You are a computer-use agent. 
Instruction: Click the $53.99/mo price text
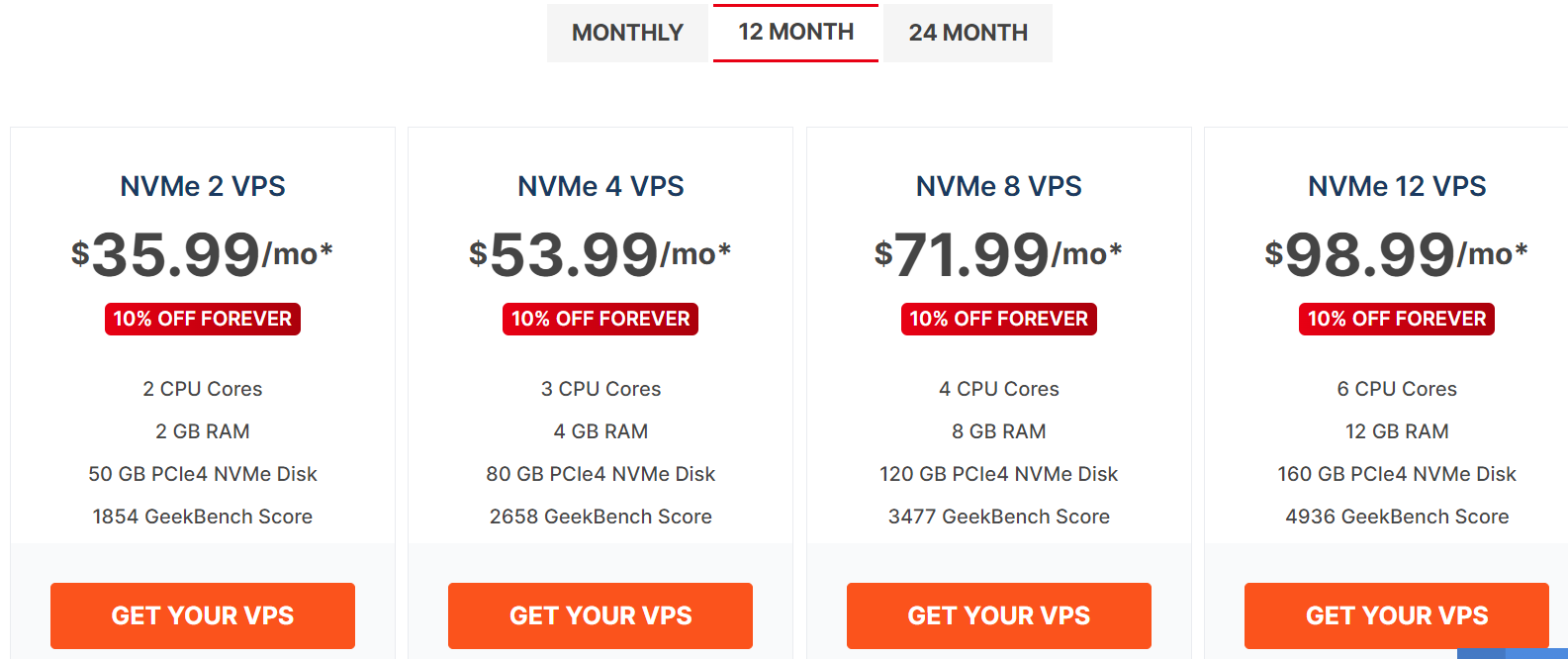600,254
